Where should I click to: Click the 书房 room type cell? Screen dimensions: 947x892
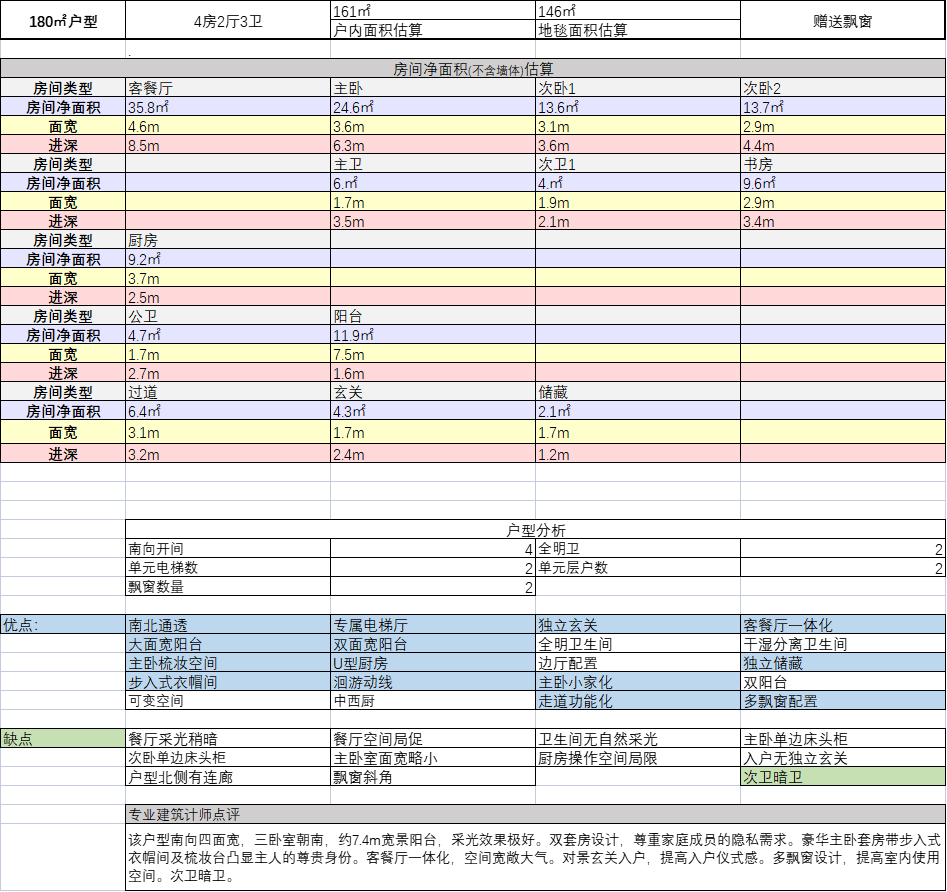coord(843,164)
